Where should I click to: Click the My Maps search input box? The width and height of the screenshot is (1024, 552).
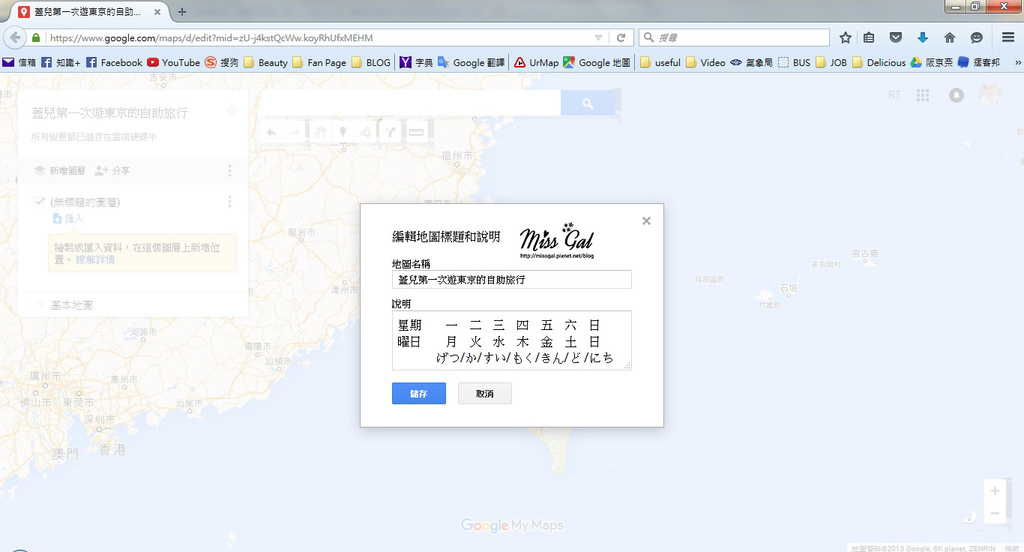(x=411, y=103)
